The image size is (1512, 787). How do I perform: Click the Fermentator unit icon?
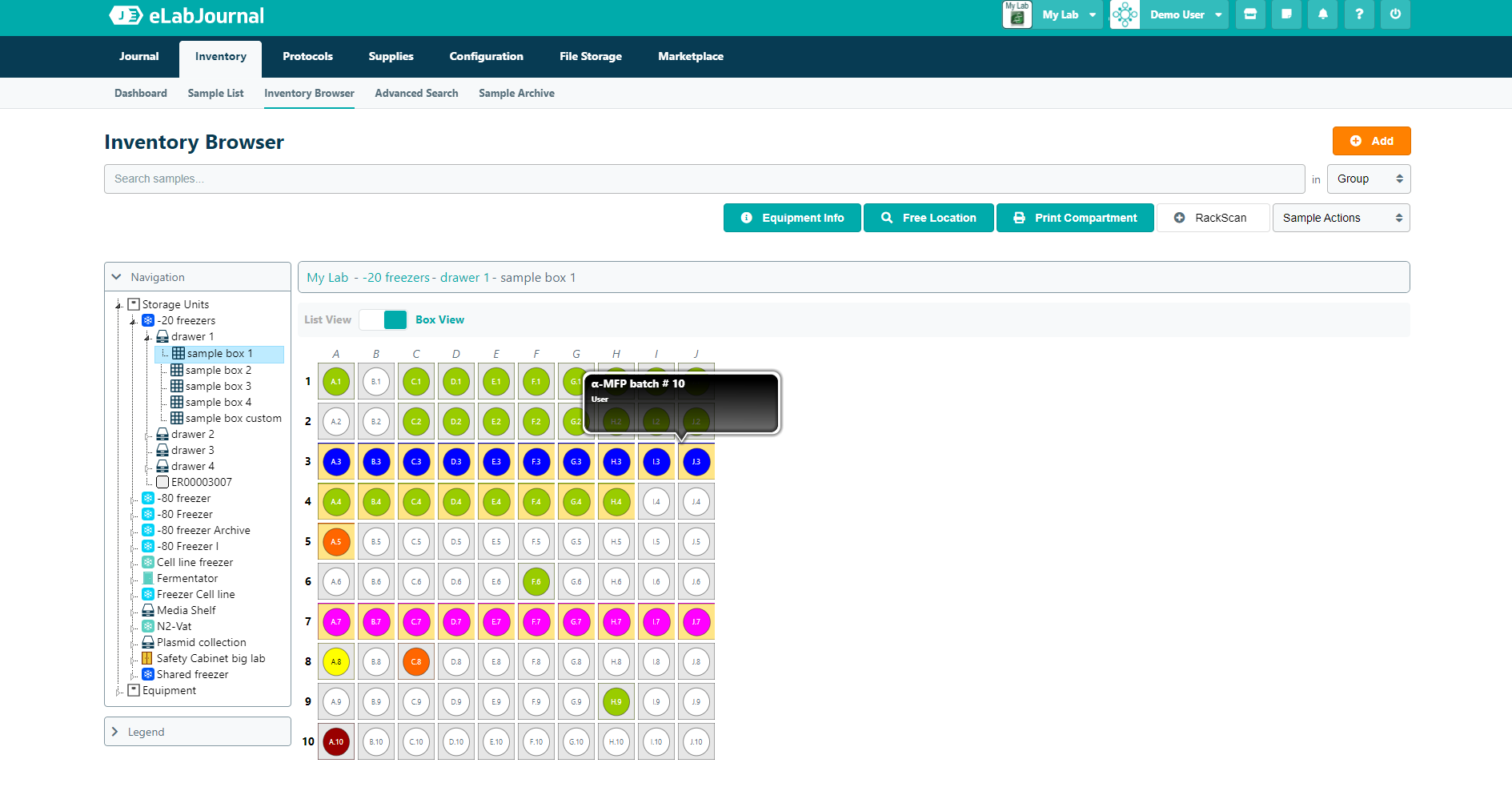click(x=148, y=578)
